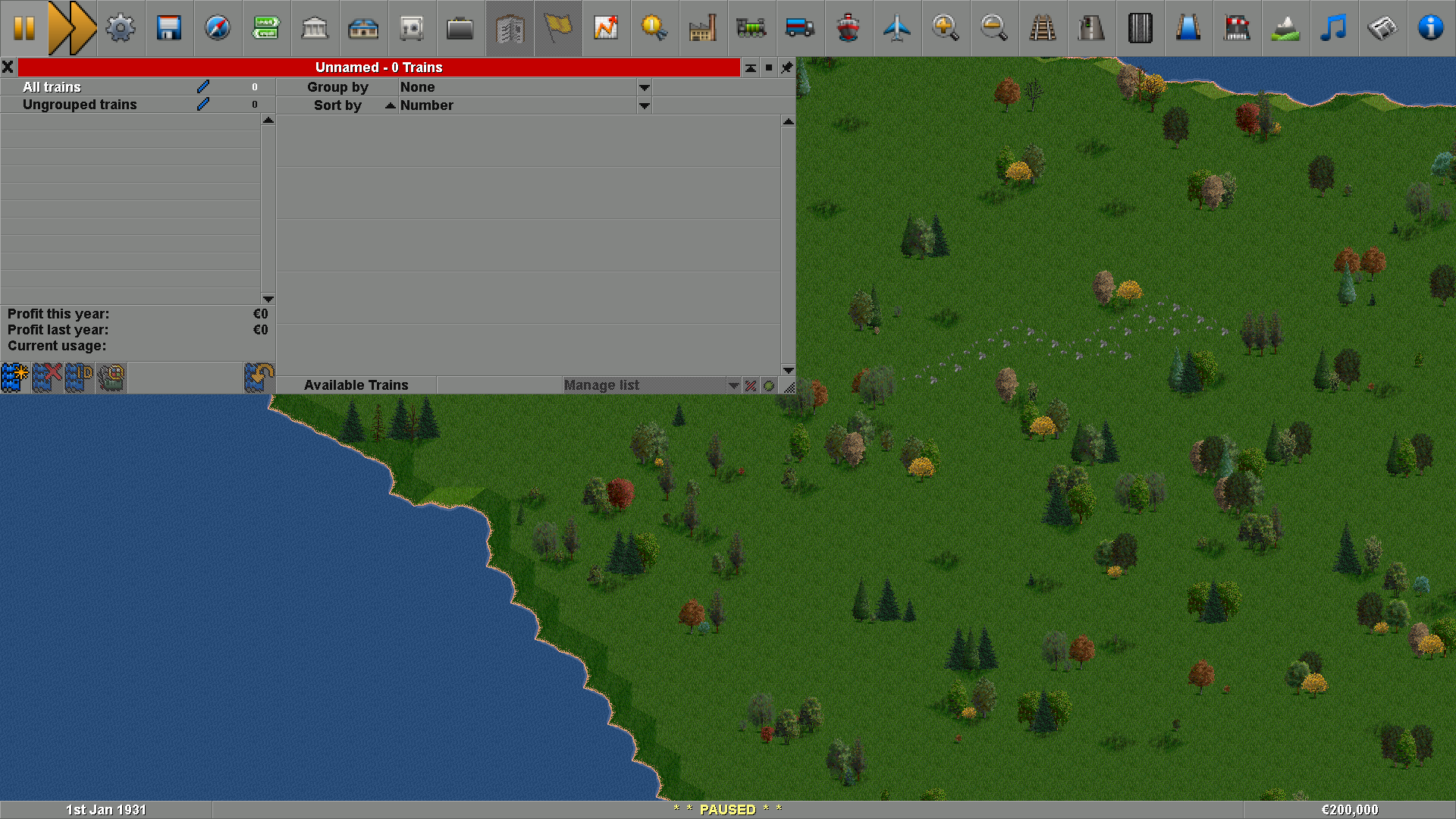Open the music jukebox icon
The width and height of the screenshot is (1456, 819).
1335,28
